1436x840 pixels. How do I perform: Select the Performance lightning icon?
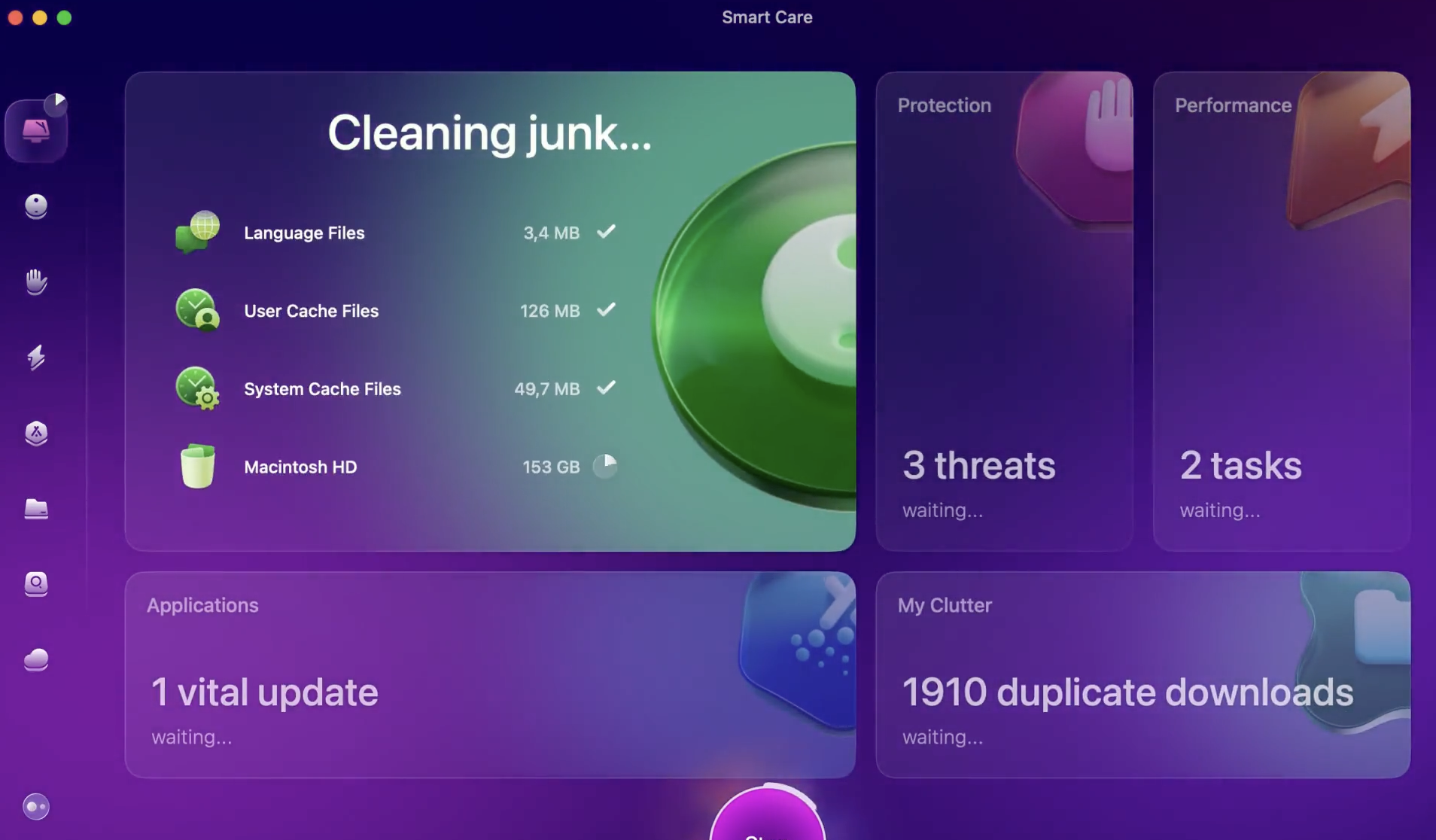35,358
